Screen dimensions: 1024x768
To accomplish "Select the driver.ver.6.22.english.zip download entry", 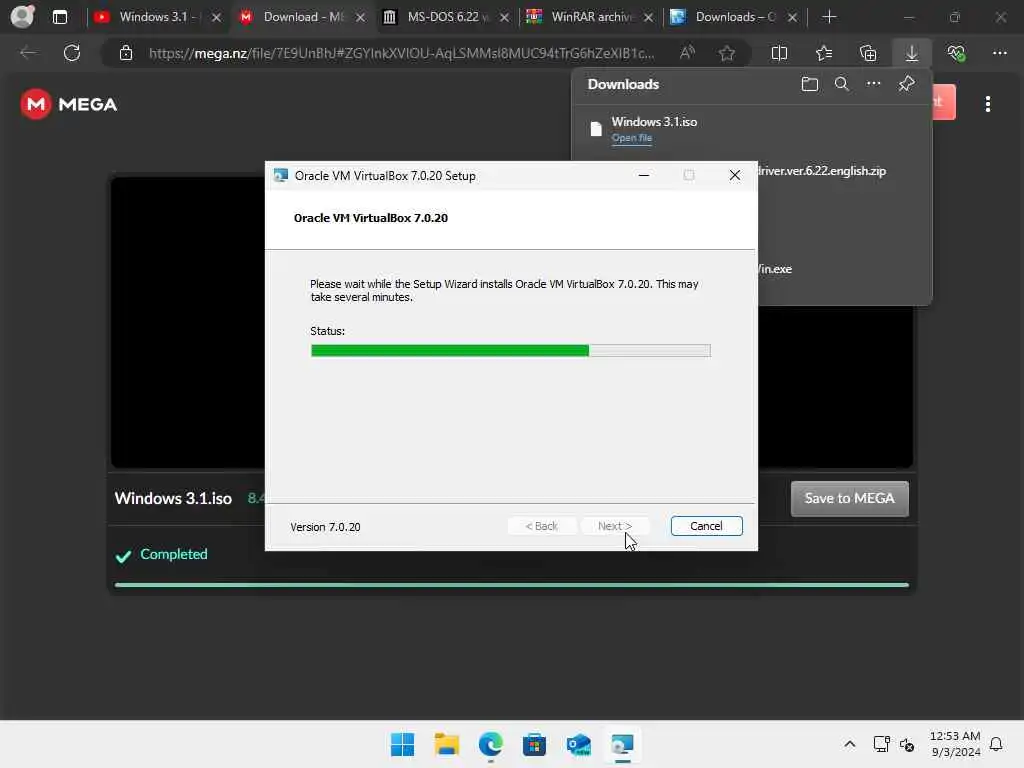I will pyautogui.click(x=822, y=171).
